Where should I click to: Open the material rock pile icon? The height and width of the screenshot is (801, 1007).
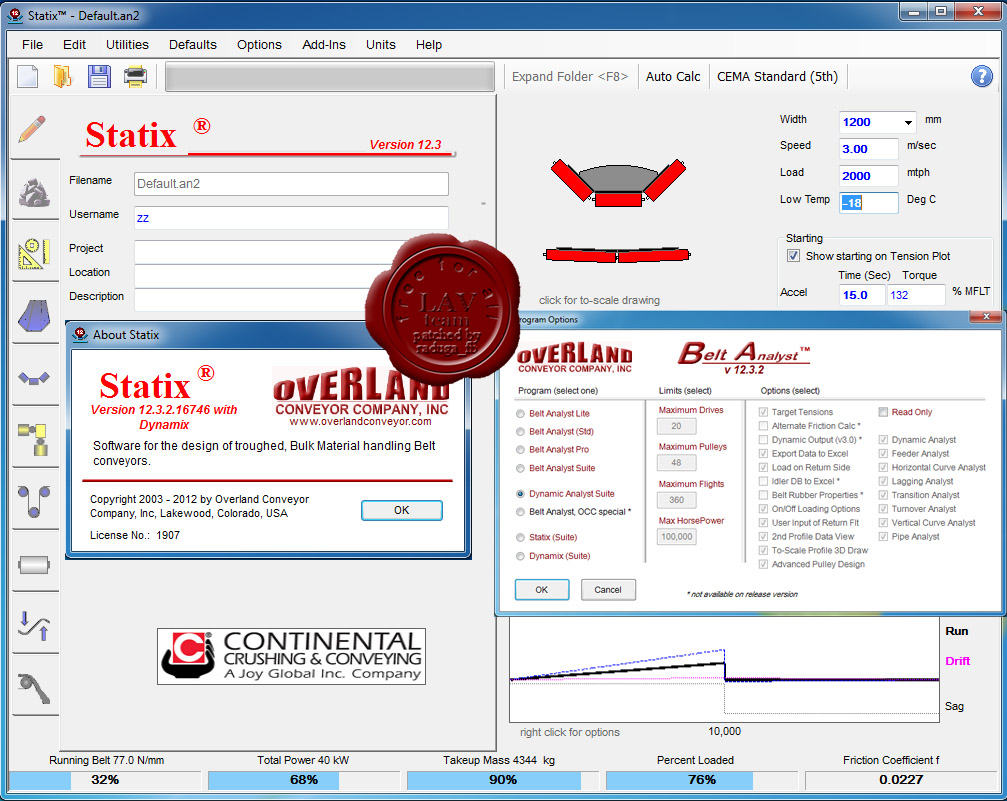34,192
